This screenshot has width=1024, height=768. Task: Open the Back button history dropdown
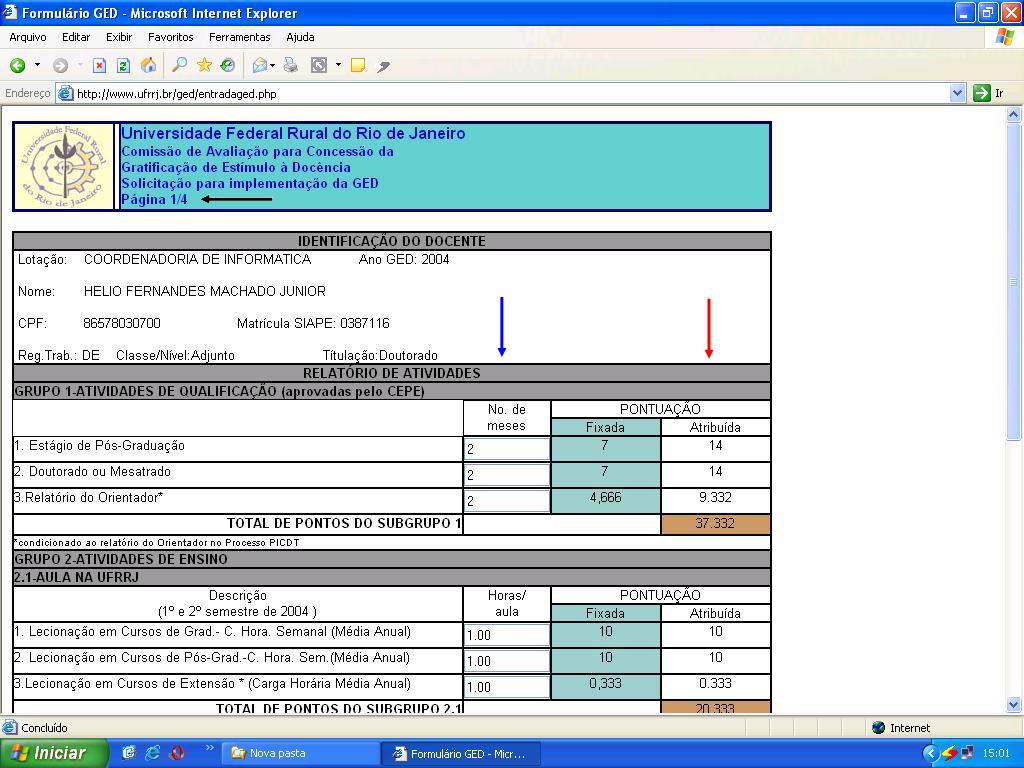[37, 65]
